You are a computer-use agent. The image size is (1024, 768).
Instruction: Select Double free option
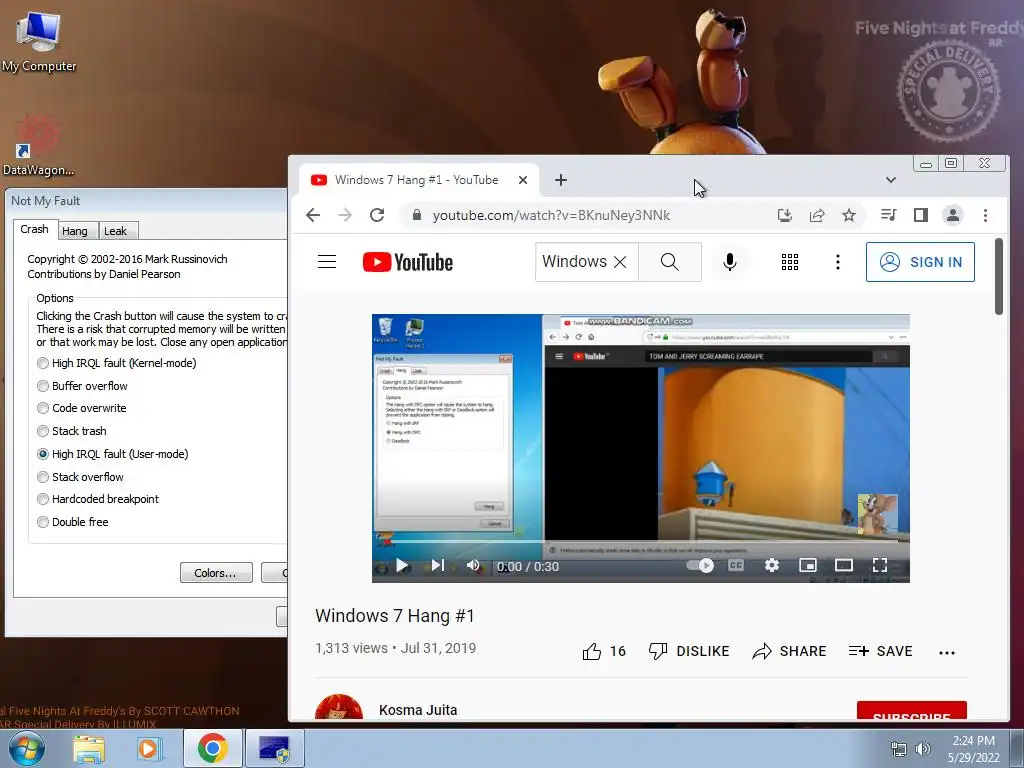(x=72, y=522)
